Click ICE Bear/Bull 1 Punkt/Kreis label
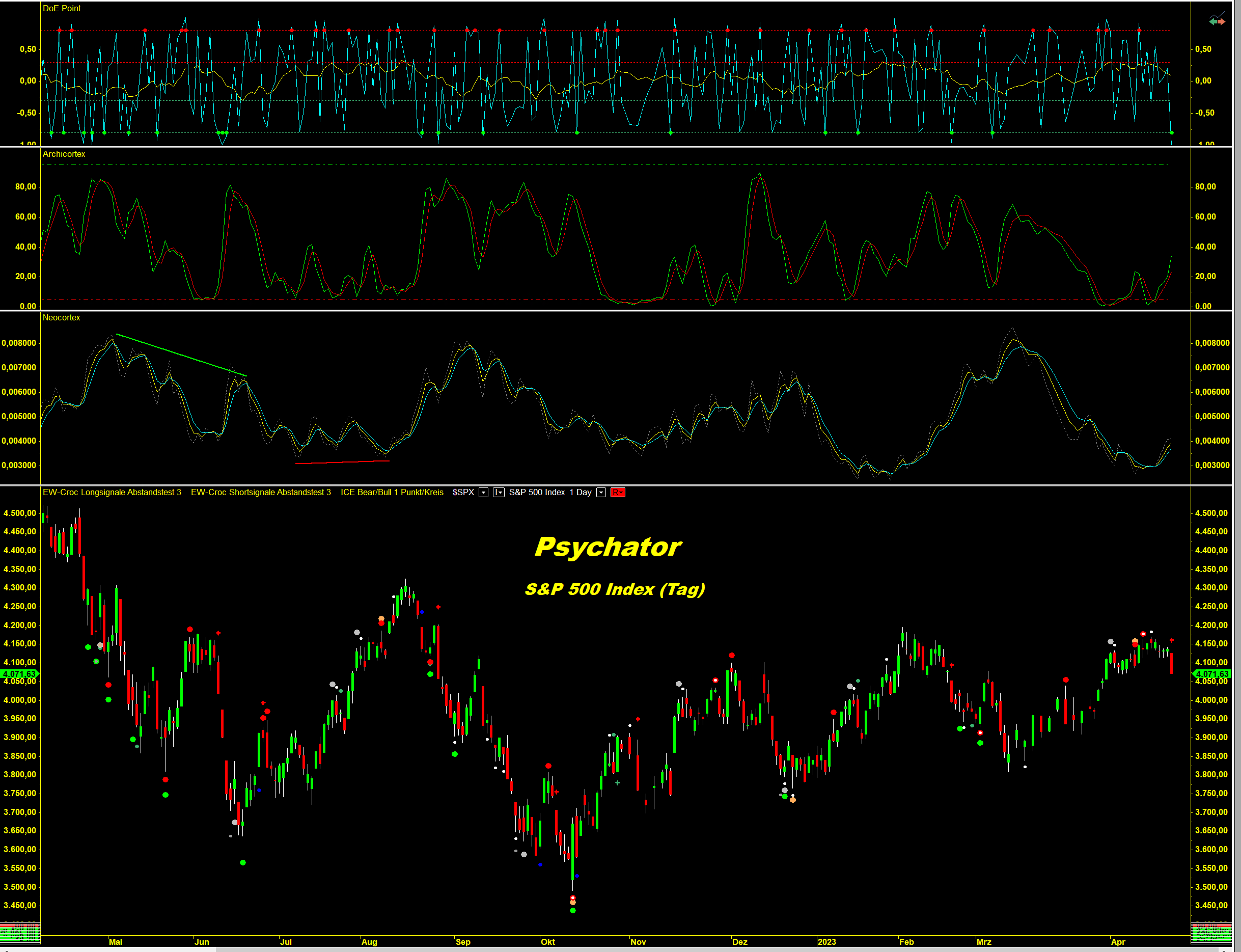Image resolution: width=1241 pixels, height=952 pixels. click(x=392, y=493)
